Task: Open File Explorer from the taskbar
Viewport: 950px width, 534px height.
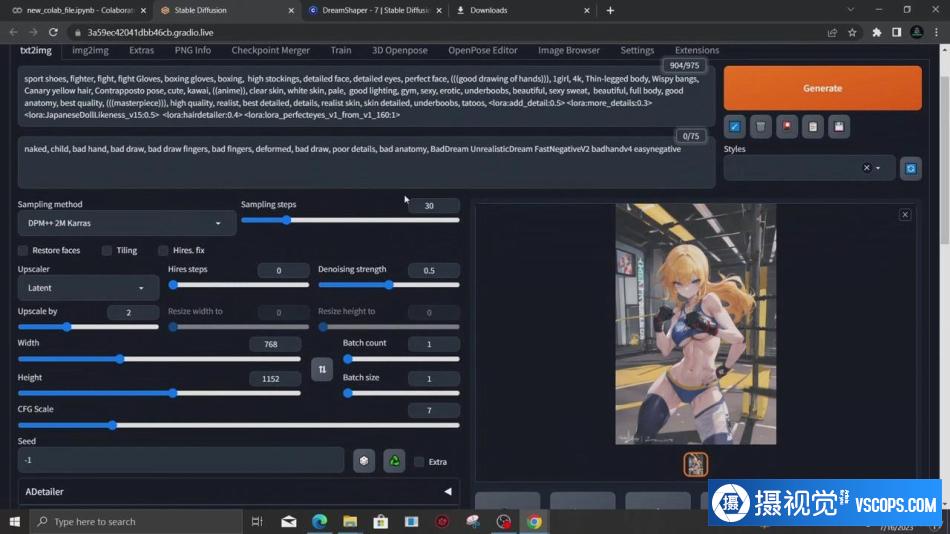Action: pos(350,521)
